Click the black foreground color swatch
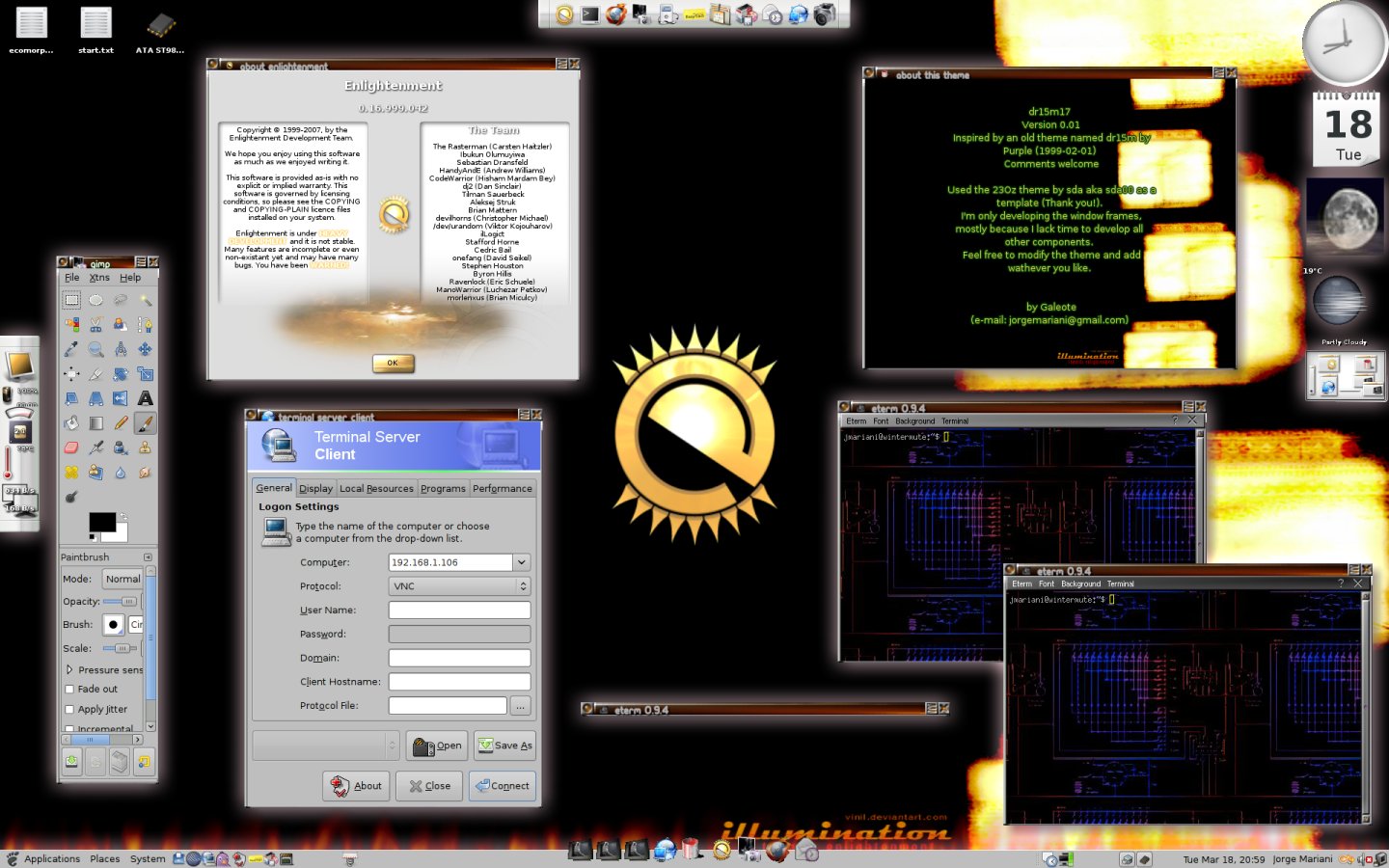 [101, 522]
